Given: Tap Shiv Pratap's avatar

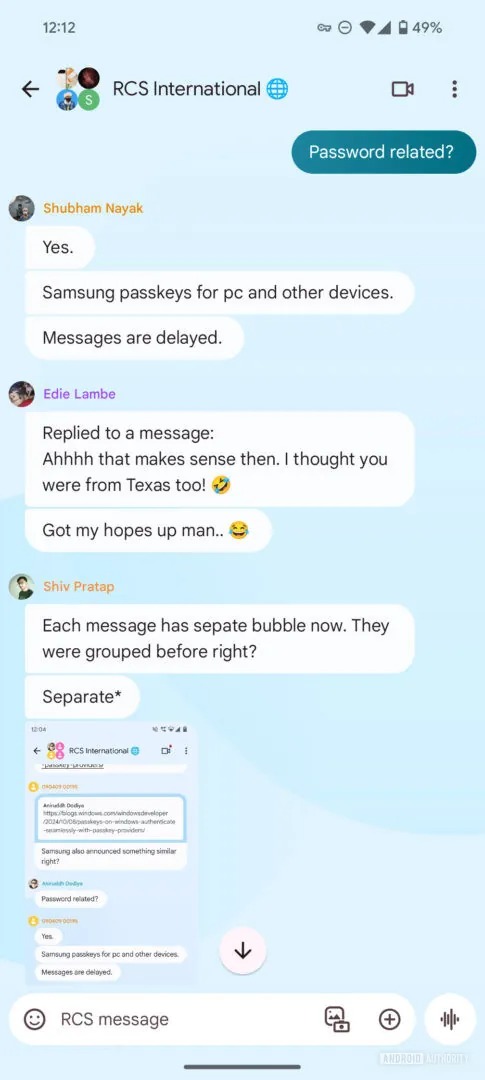Looking at the screenshot, I should (x=21, y=587).
